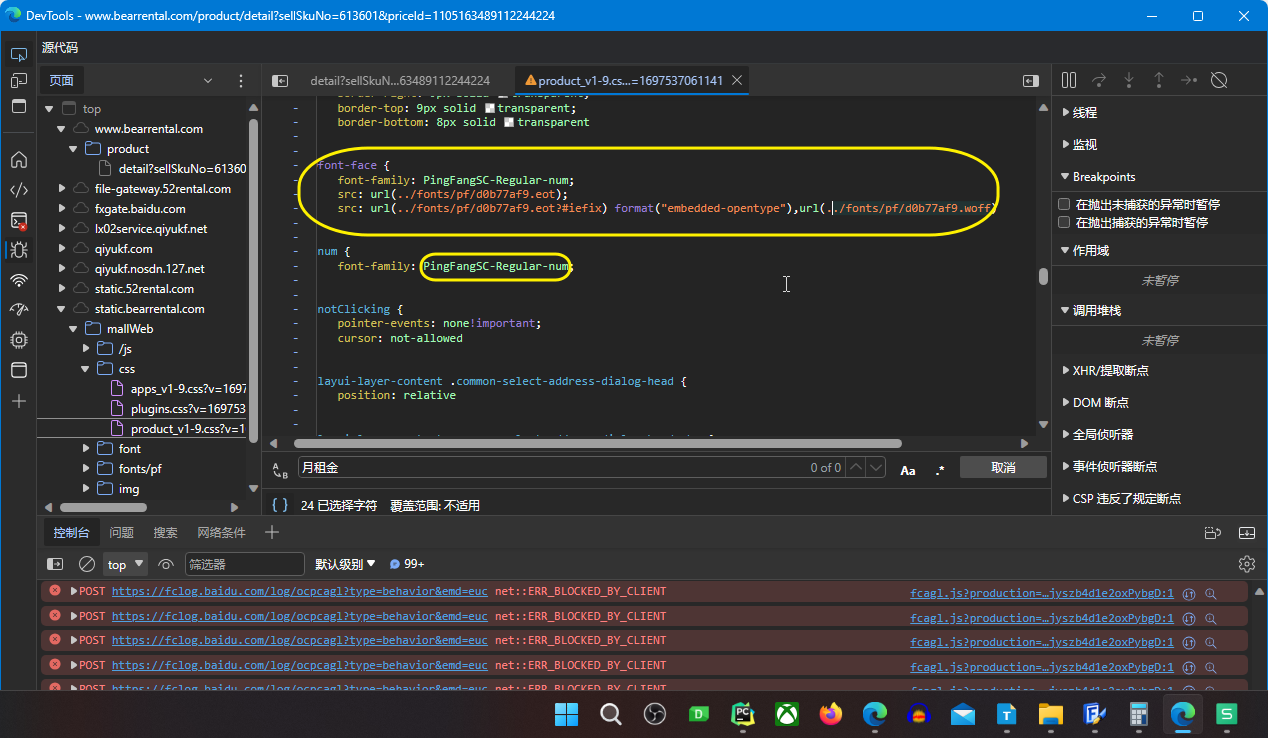Open first fclog.baidu.com POST link

(x=300, y=591)
